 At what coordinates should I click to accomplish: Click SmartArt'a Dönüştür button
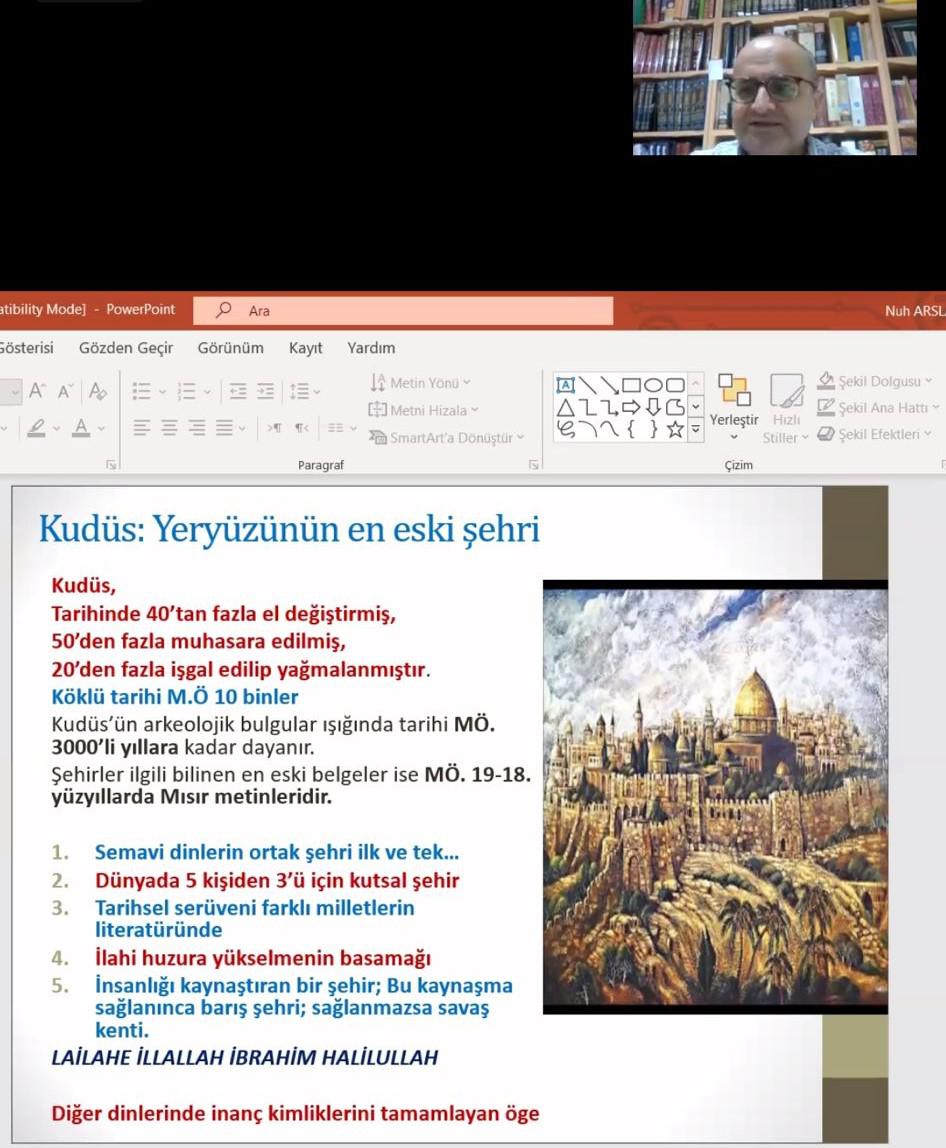(447, 438)
